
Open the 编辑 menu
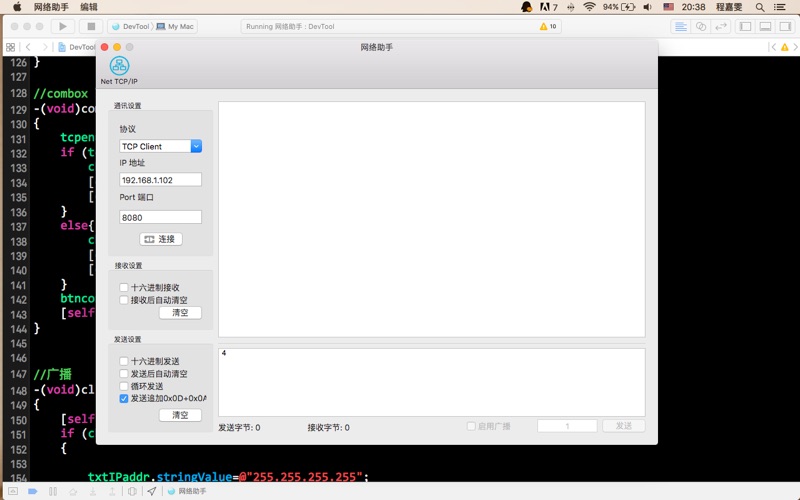tap(89, 7)
